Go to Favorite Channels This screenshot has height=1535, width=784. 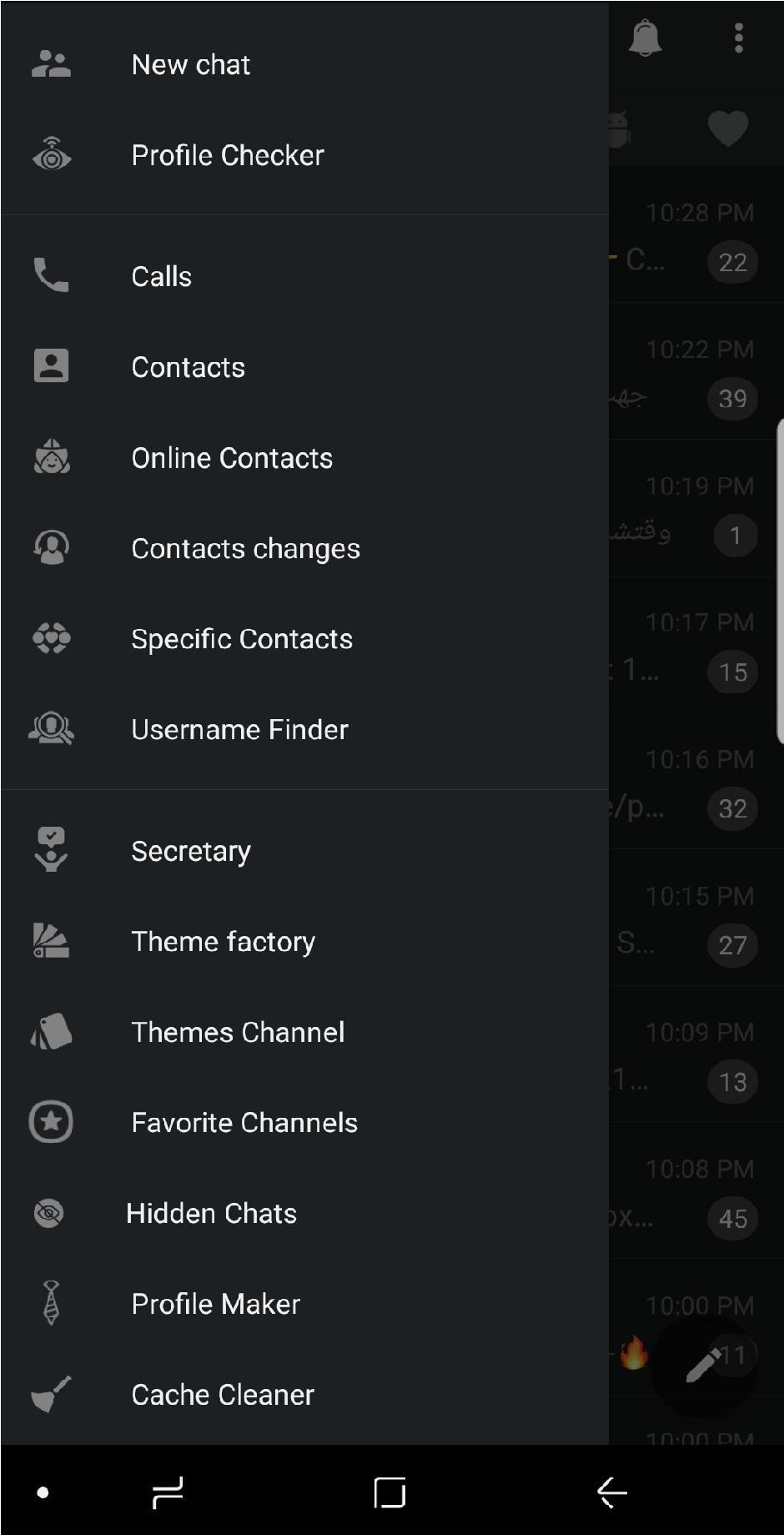click(x=244, y=1123)
